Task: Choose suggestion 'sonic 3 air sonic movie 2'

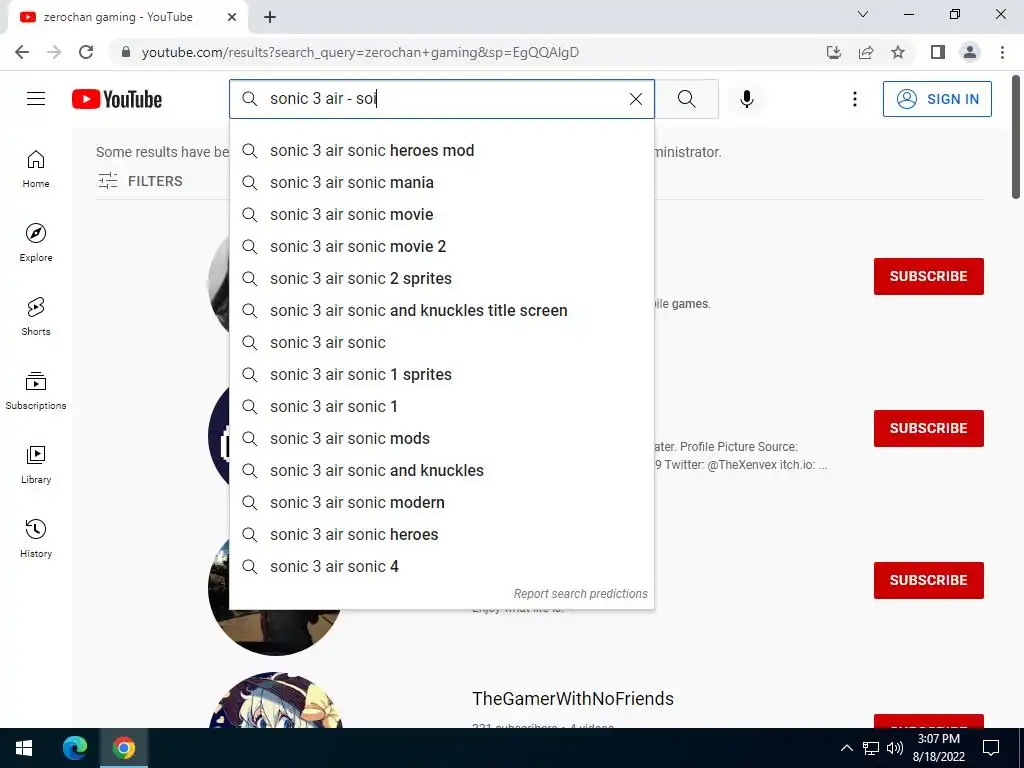Action: [x=441, y=246]
